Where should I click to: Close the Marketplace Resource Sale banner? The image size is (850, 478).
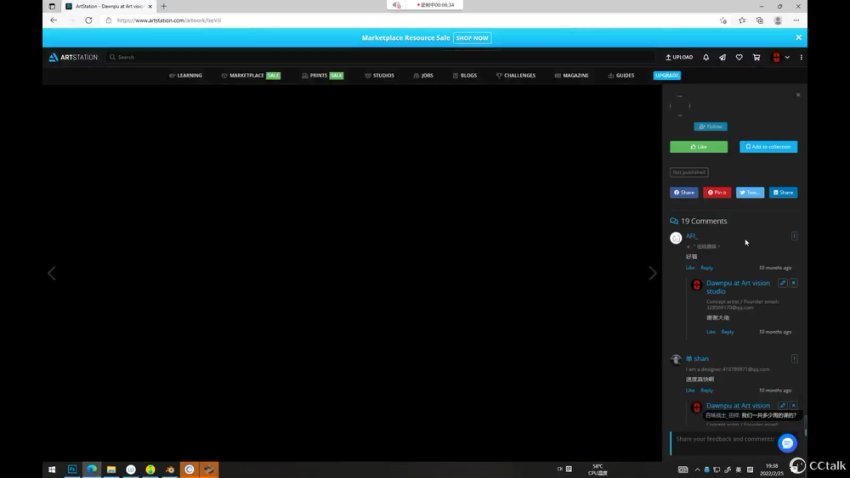tap(798, 37)
